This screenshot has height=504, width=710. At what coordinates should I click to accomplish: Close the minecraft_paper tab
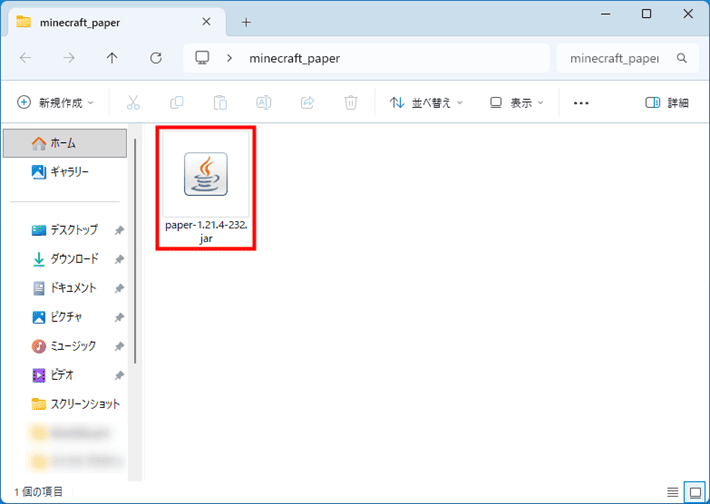(206, 22)
